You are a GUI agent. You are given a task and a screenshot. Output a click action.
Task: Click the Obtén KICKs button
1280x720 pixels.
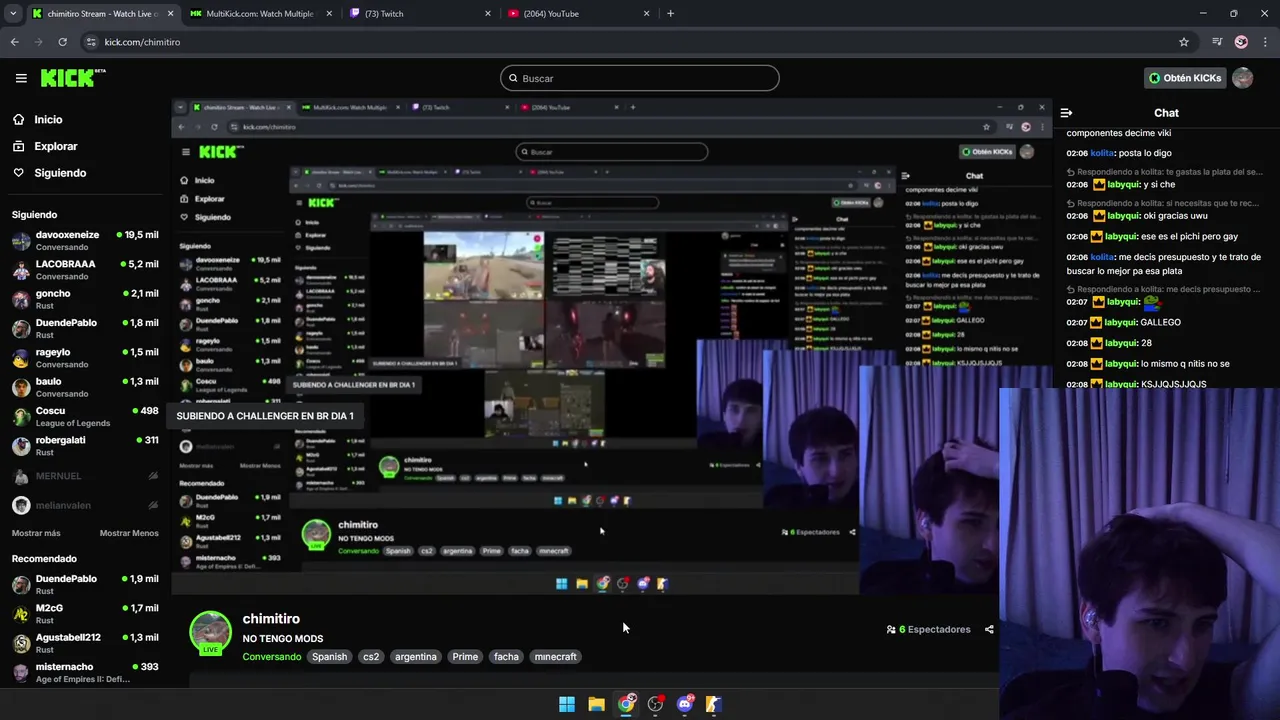[x=1185, y=78]
